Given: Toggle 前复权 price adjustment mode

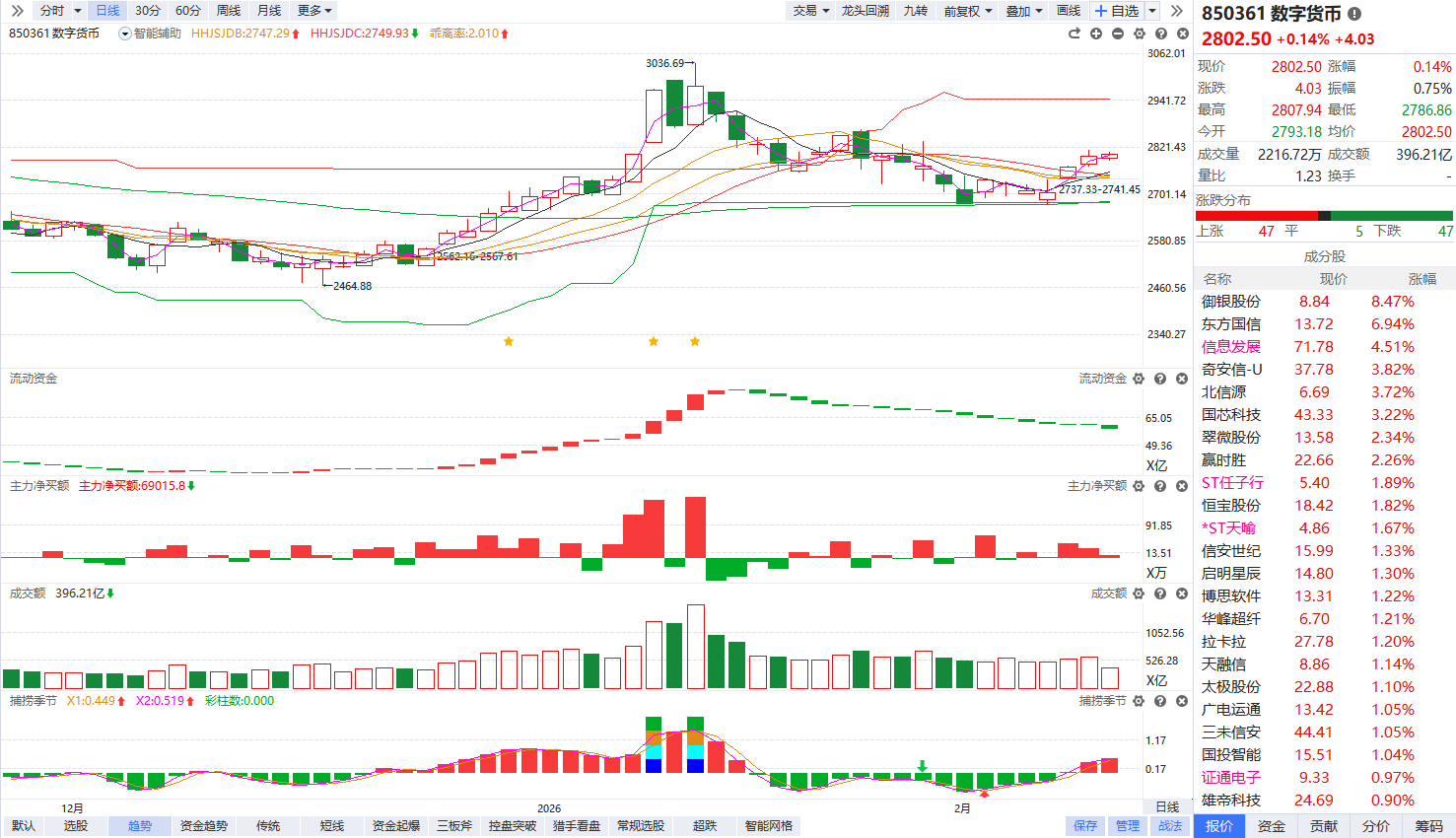Looking at the screenshot, I should (967, 11).
